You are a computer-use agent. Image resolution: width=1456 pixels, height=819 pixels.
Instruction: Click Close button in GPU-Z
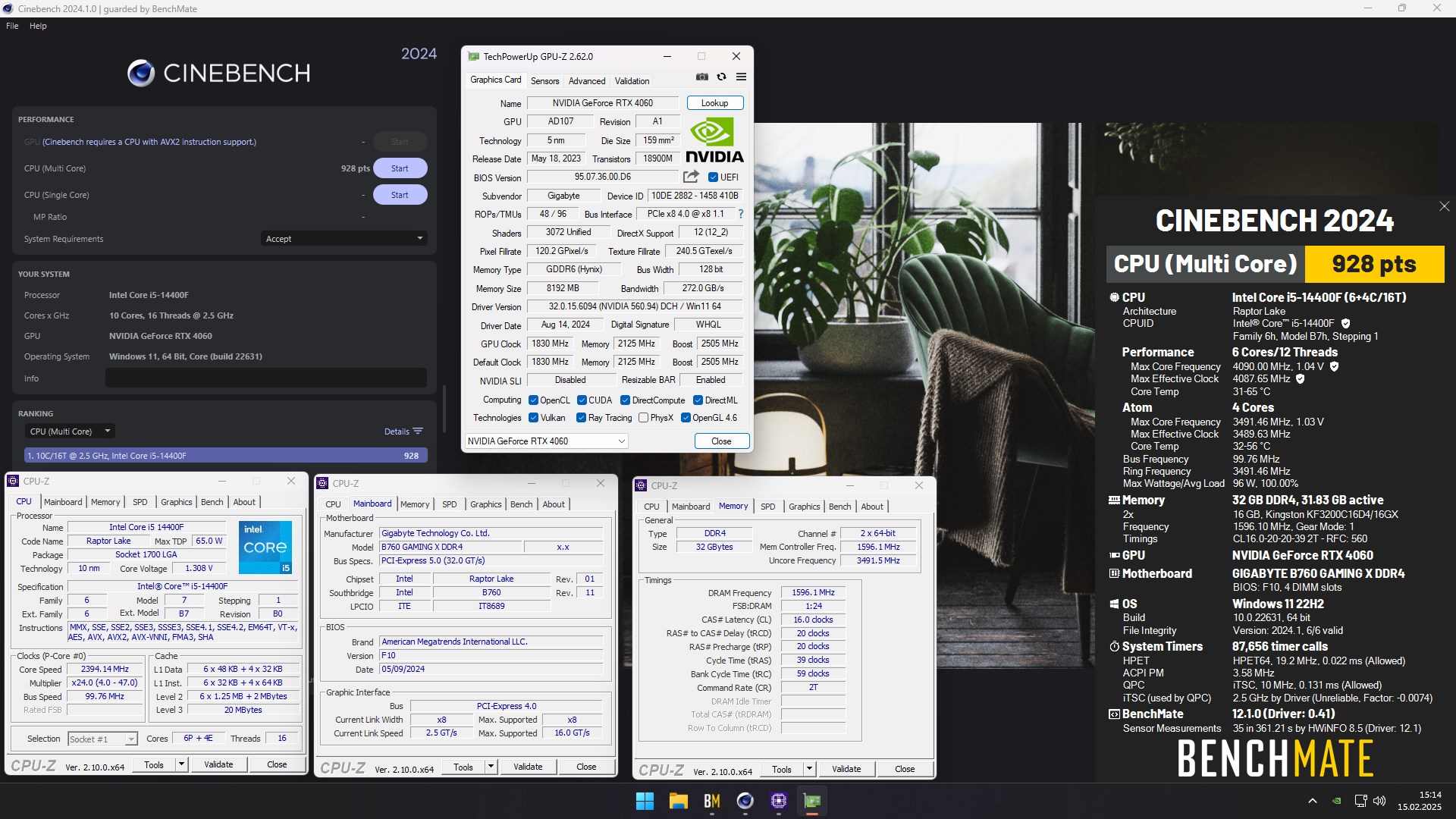click(721, 441)
